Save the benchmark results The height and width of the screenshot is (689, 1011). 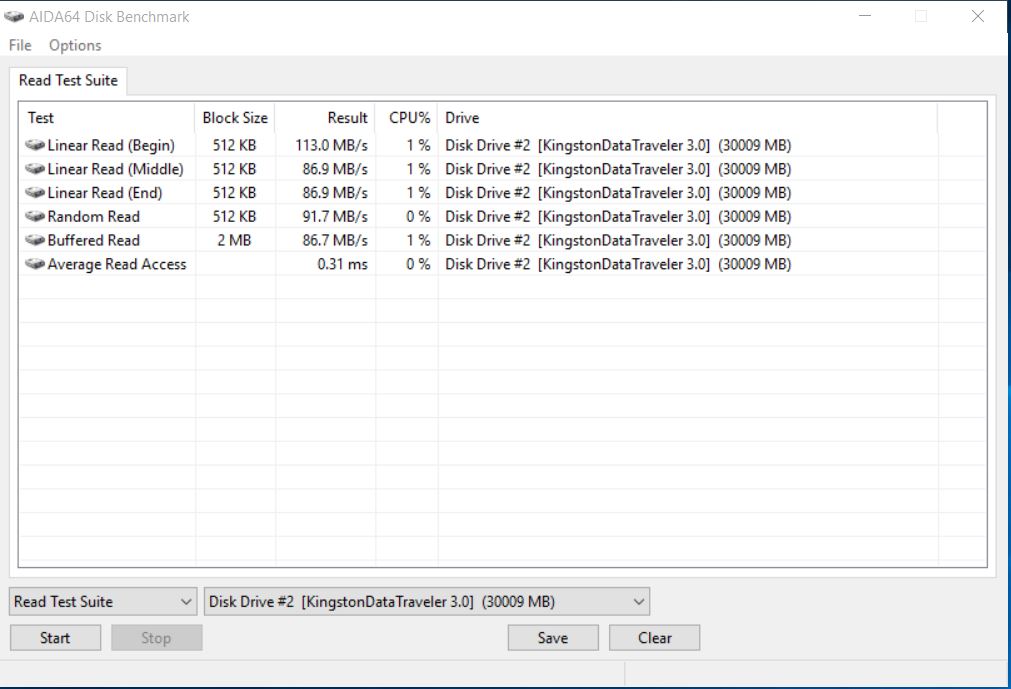553,638
